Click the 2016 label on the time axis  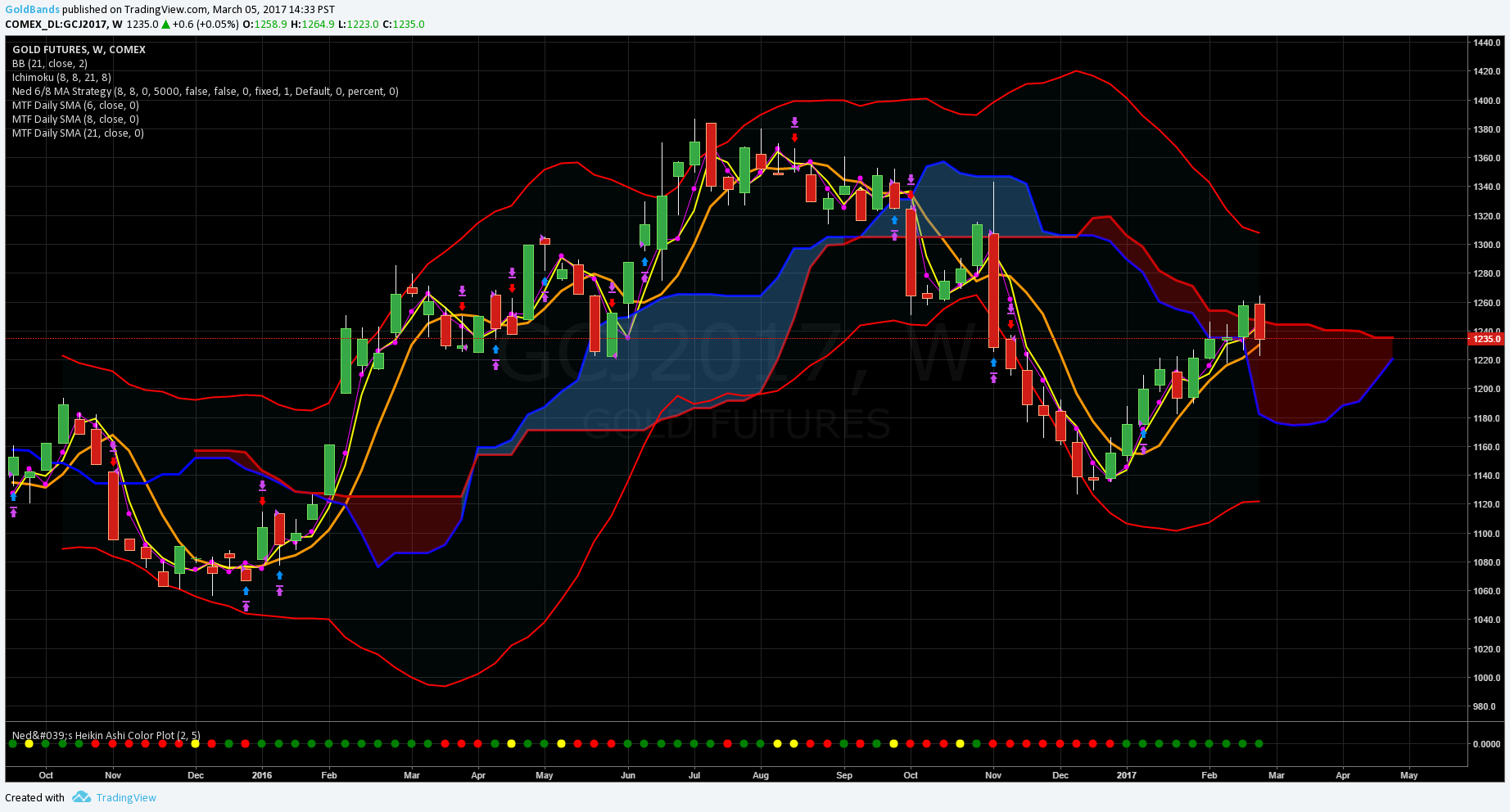[262, 775]
